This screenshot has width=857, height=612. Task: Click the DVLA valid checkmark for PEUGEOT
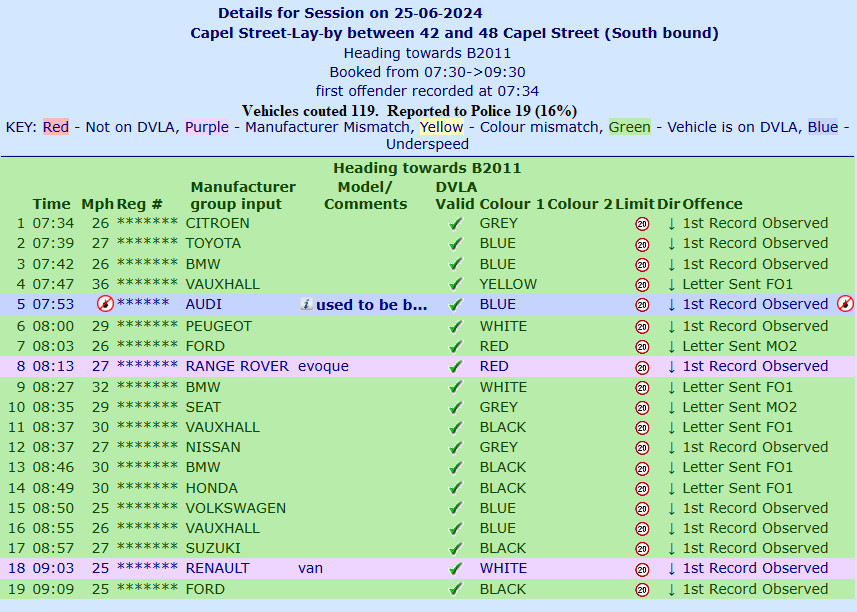(x=455, y=326)
